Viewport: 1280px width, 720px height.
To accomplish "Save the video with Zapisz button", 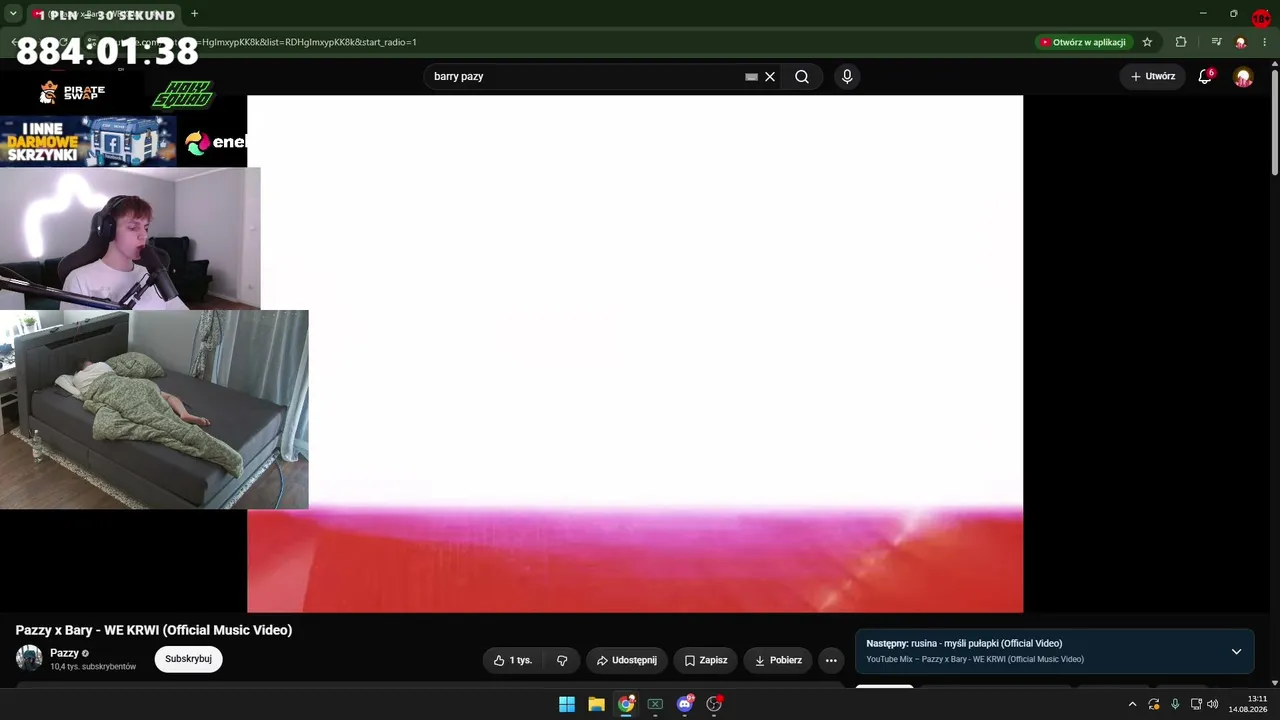I will click(x=705, y=660).
